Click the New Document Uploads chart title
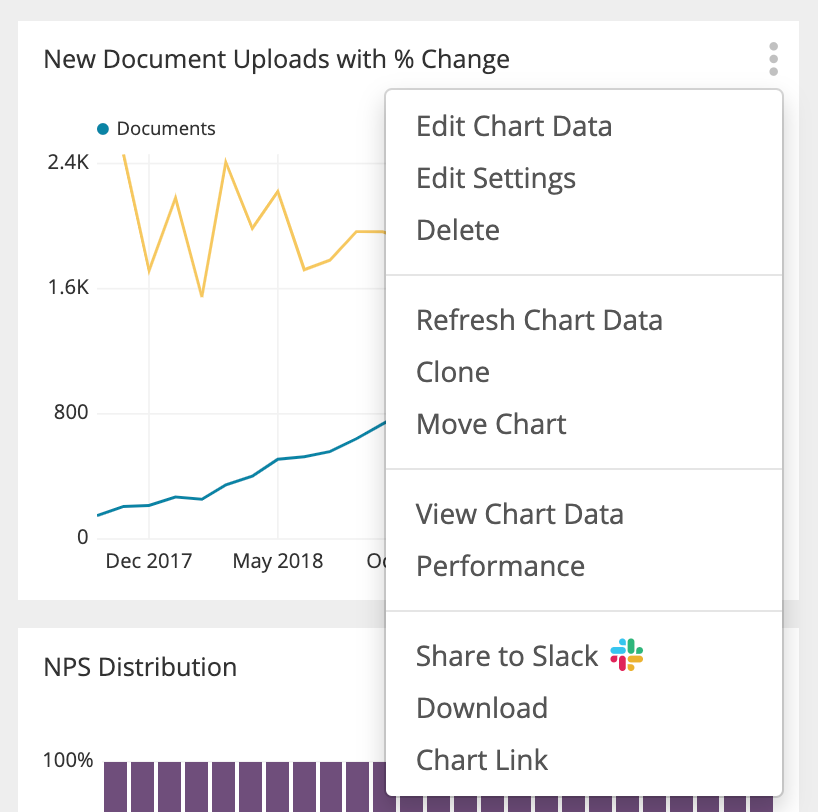The image size is (818, 812). (x=276, y=59)
